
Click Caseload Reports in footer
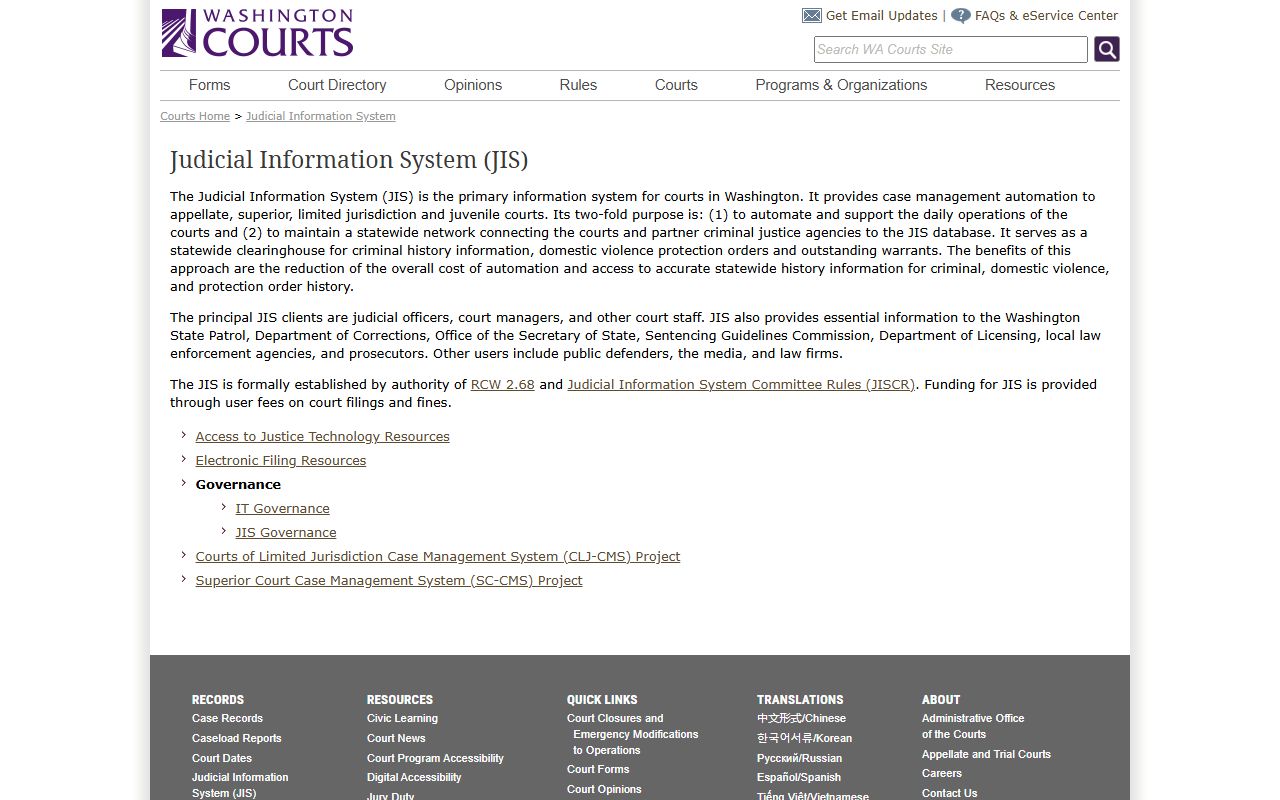(x=237, y=738)
